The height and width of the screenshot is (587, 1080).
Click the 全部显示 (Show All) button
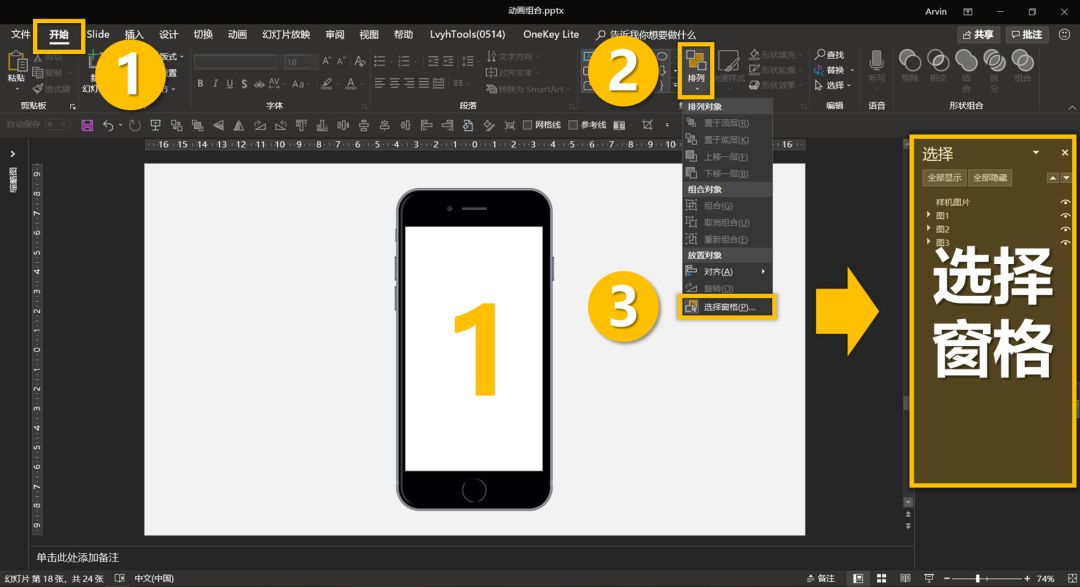944,177
